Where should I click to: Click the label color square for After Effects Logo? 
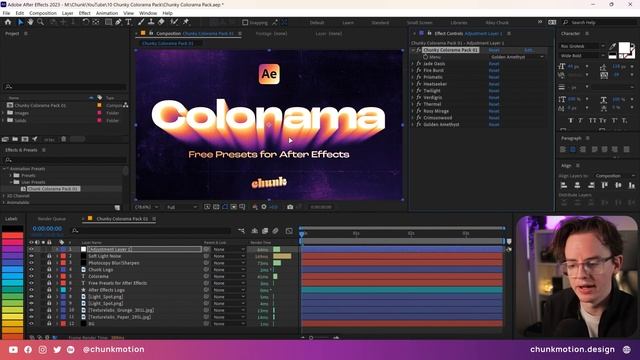coord(63,290)
